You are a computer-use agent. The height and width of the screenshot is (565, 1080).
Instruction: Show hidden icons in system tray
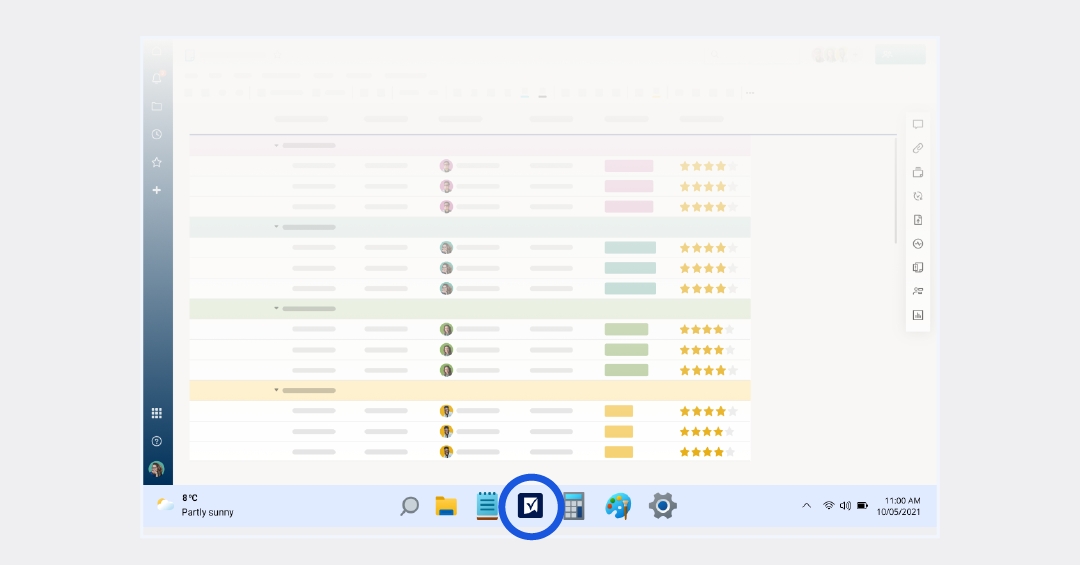click(x=806, y=506)
